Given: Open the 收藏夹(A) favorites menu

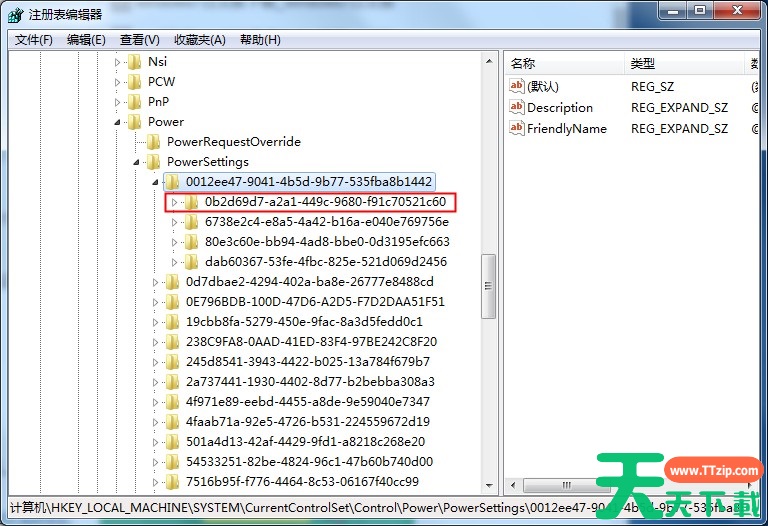Looking at the screenshot, I should (200, 40).
